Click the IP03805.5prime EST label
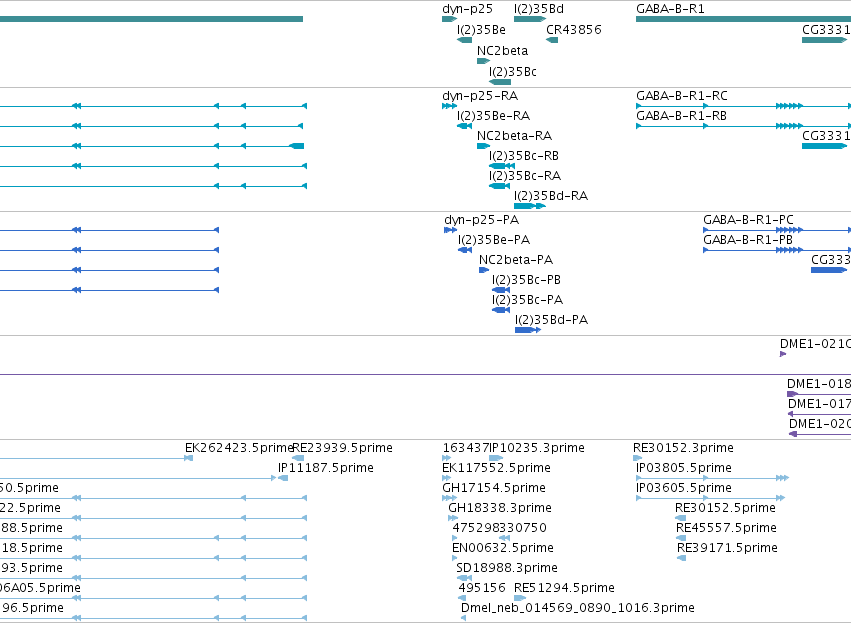The image size is (851, 623). [x=684, y=468]
